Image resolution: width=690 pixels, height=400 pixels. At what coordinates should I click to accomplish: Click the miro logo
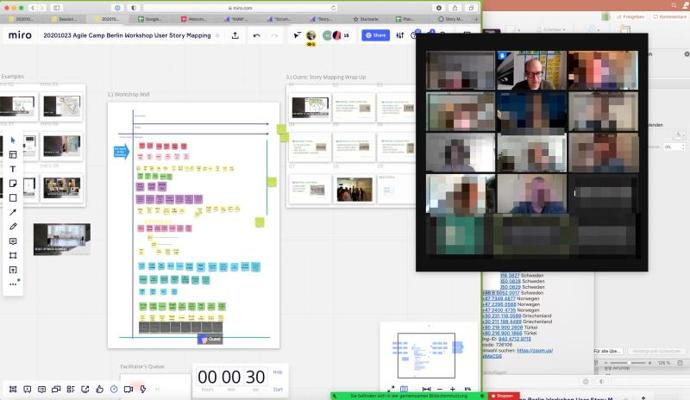pos(20,35)
